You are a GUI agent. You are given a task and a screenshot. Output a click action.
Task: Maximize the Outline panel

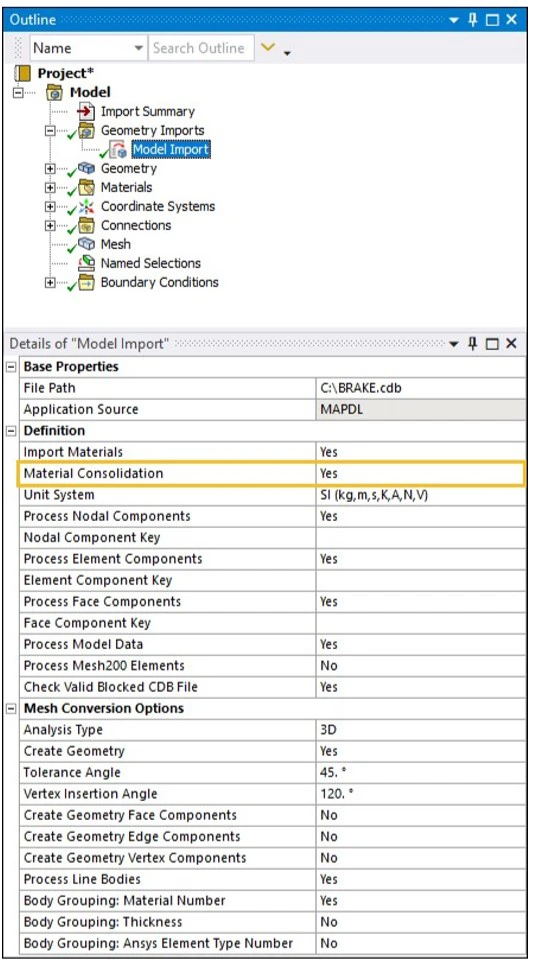pyautogui.click(x=492, y=20)
